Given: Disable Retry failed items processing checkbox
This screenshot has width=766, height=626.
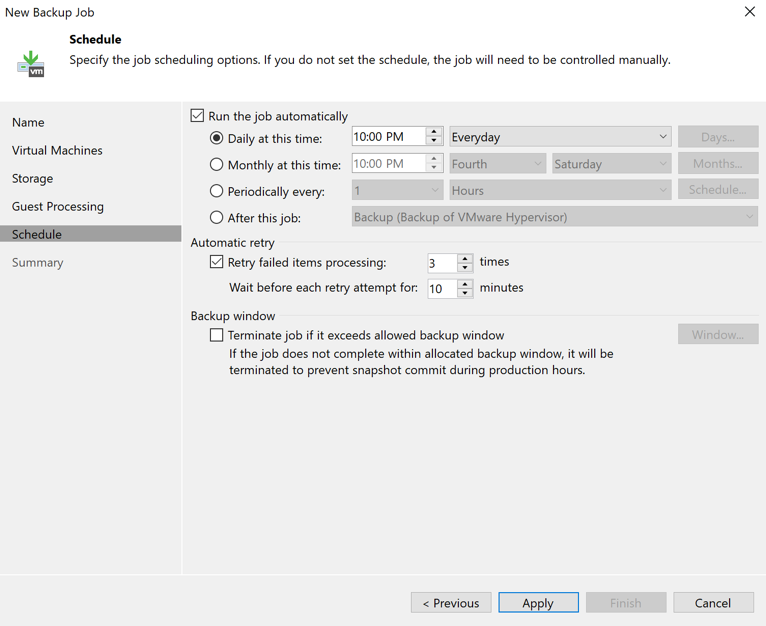Looking at the screenshot, I should pos(216,262).
